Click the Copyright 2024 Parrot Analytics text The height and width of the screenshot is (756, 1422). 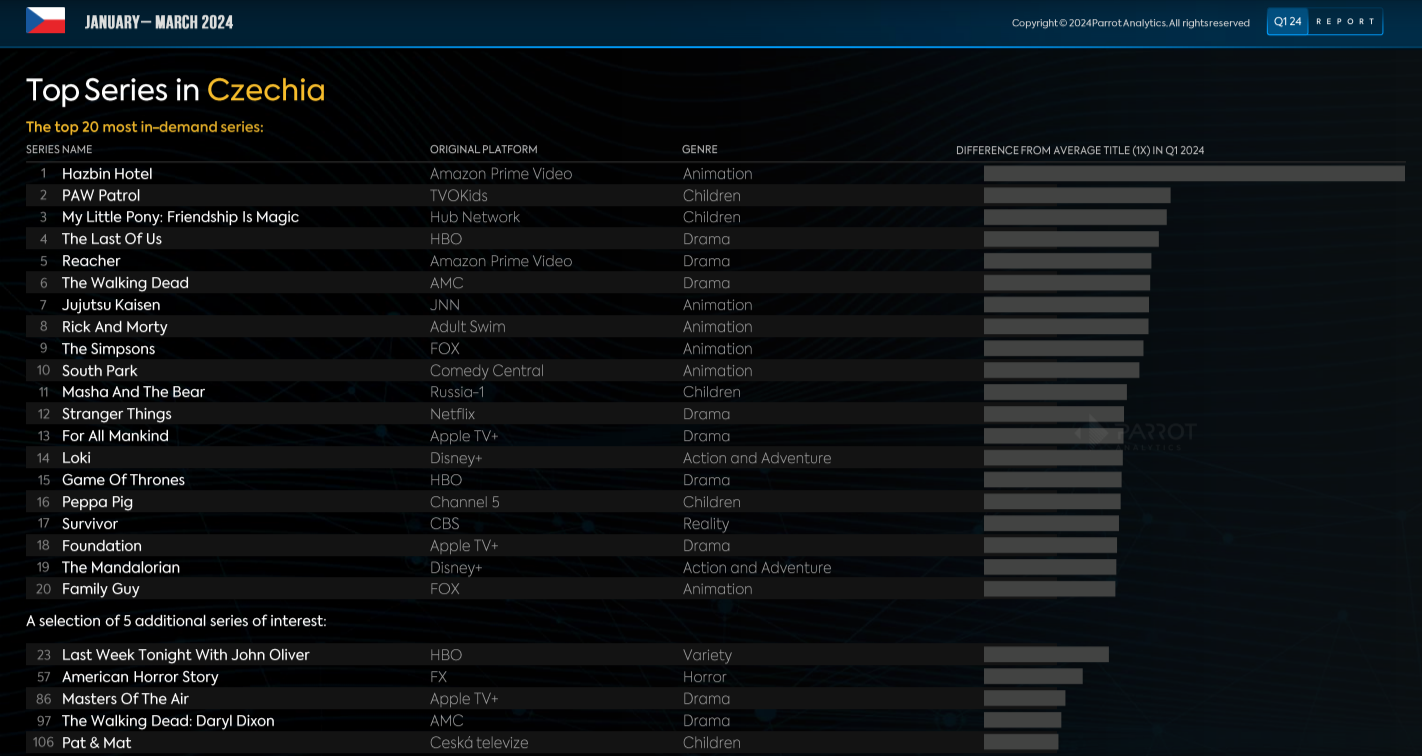coord(1128,21)
